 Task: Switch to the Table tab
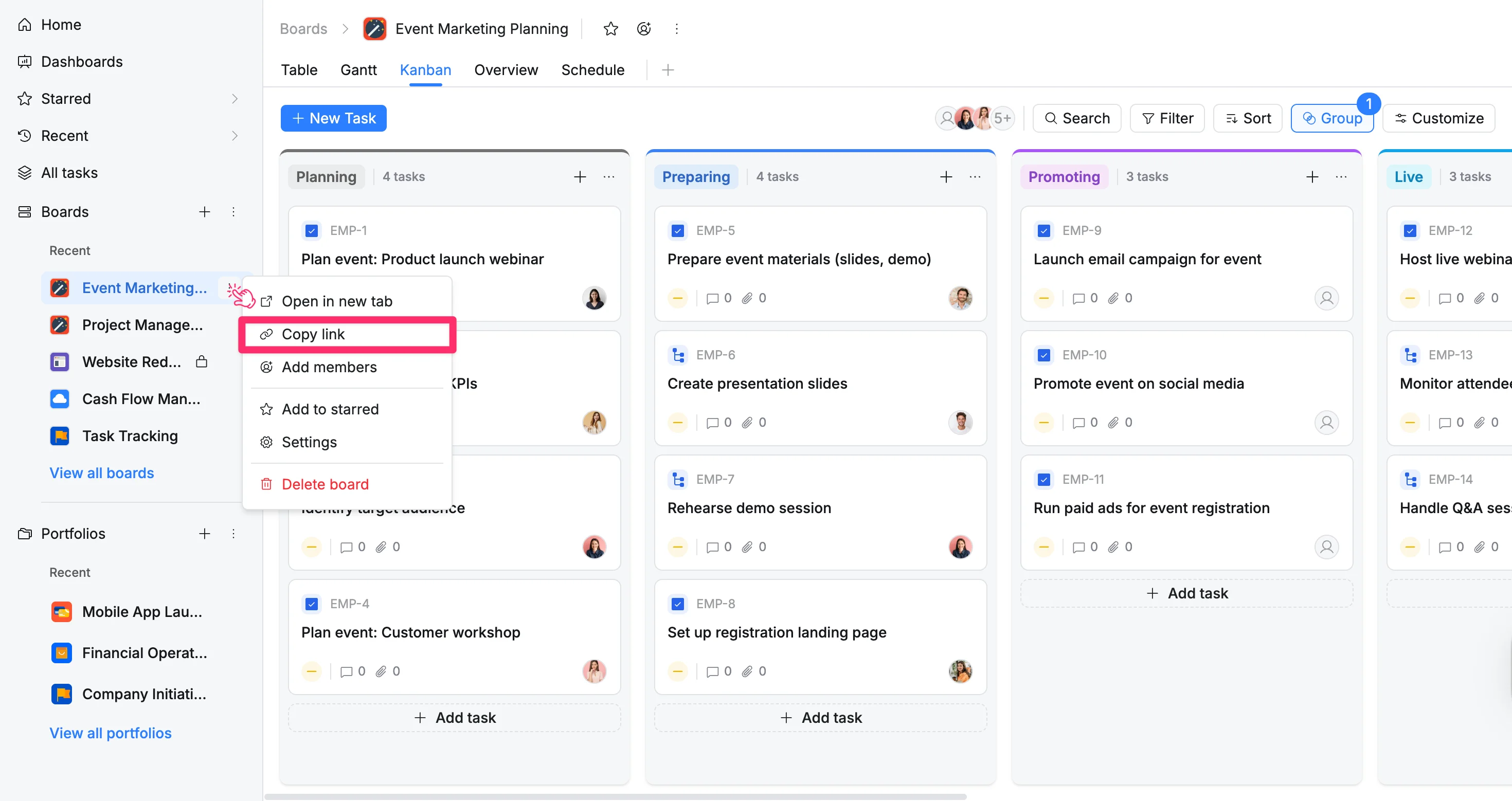click(299, 70)
